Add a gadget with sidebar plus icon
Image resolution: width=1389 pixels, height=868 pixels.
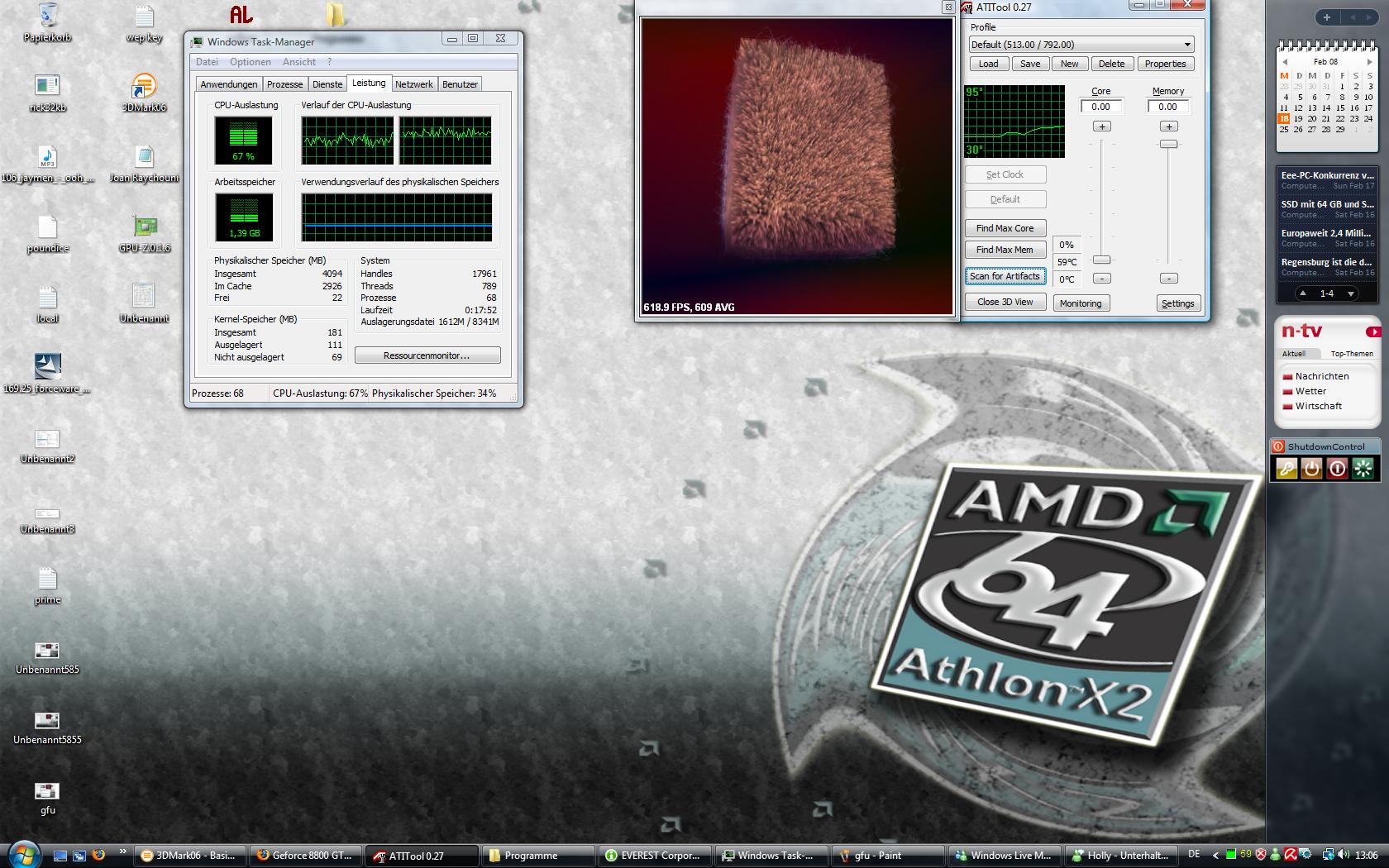[x=1327, y=17]
